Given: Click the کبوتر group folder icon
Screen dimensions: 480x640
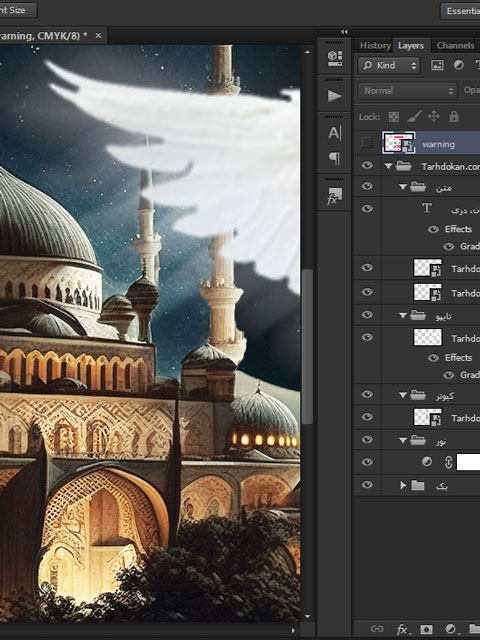Looking at the screenshot, I should (418, 395).
